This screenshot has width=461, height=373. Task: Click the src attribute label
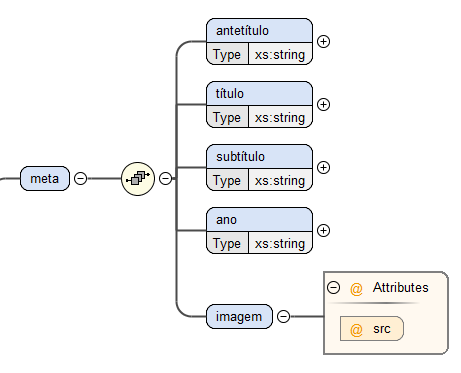coord(382,329)
